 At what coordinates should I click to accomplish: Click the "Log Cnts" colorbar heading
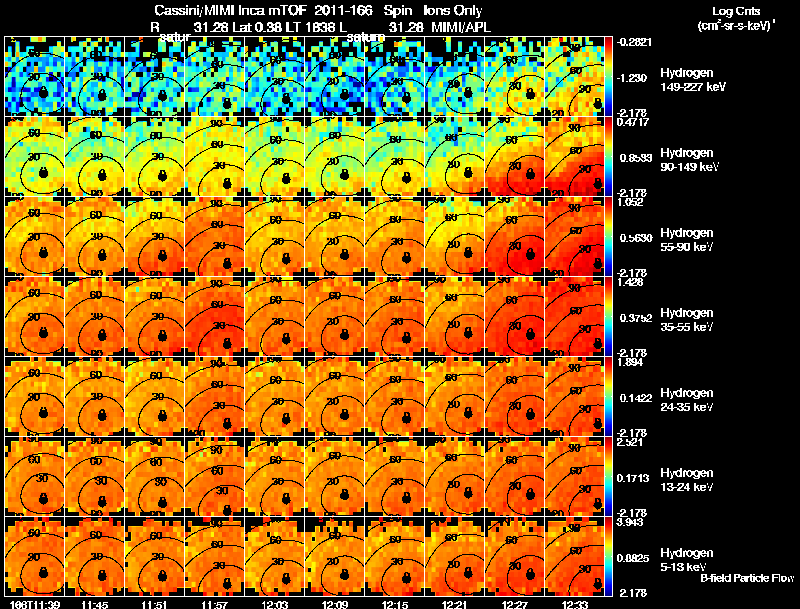click(736, 11)
